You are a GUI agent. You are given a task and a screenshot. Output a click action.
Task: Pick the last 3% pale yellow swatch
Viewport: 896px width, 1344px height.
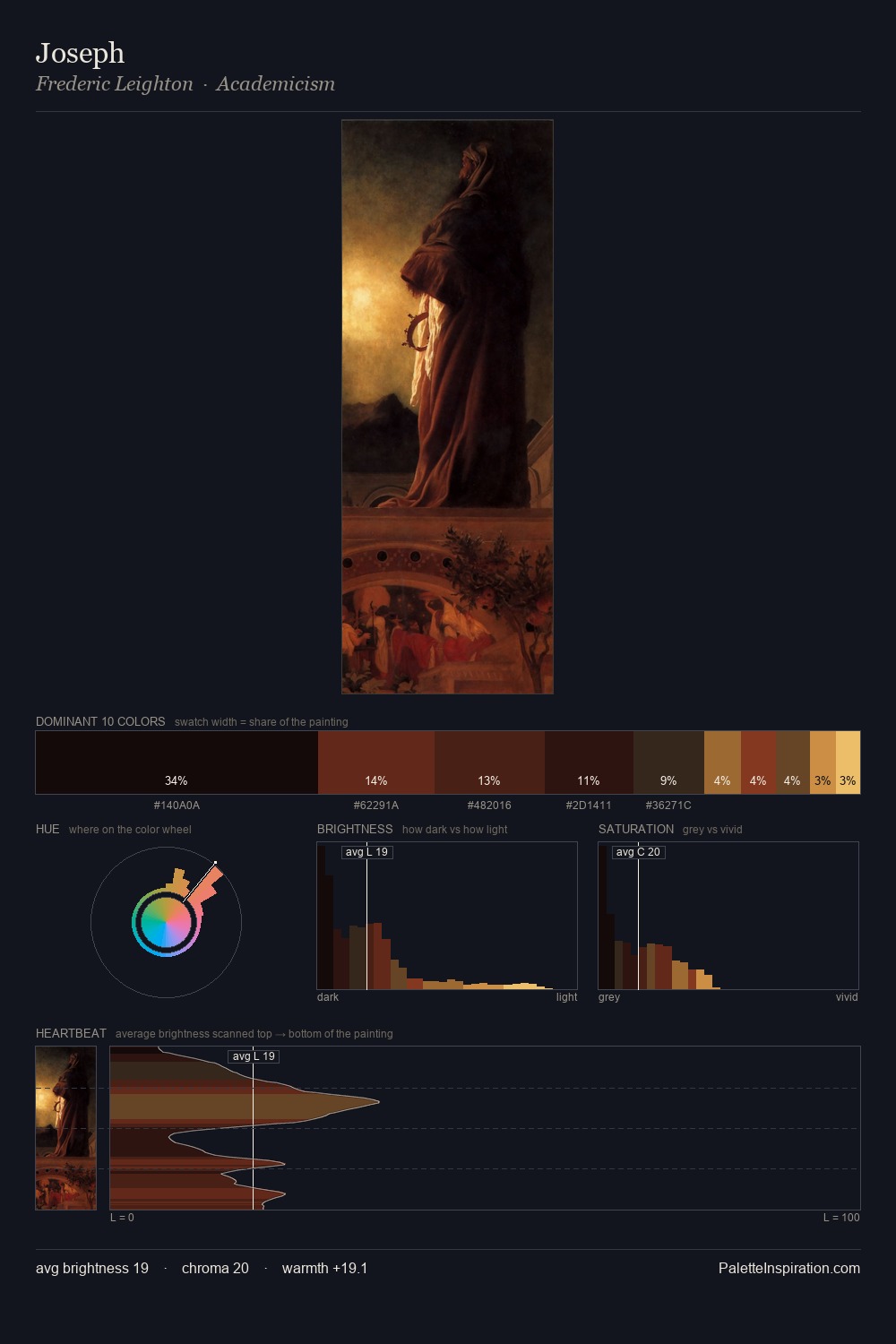[848, 762]
